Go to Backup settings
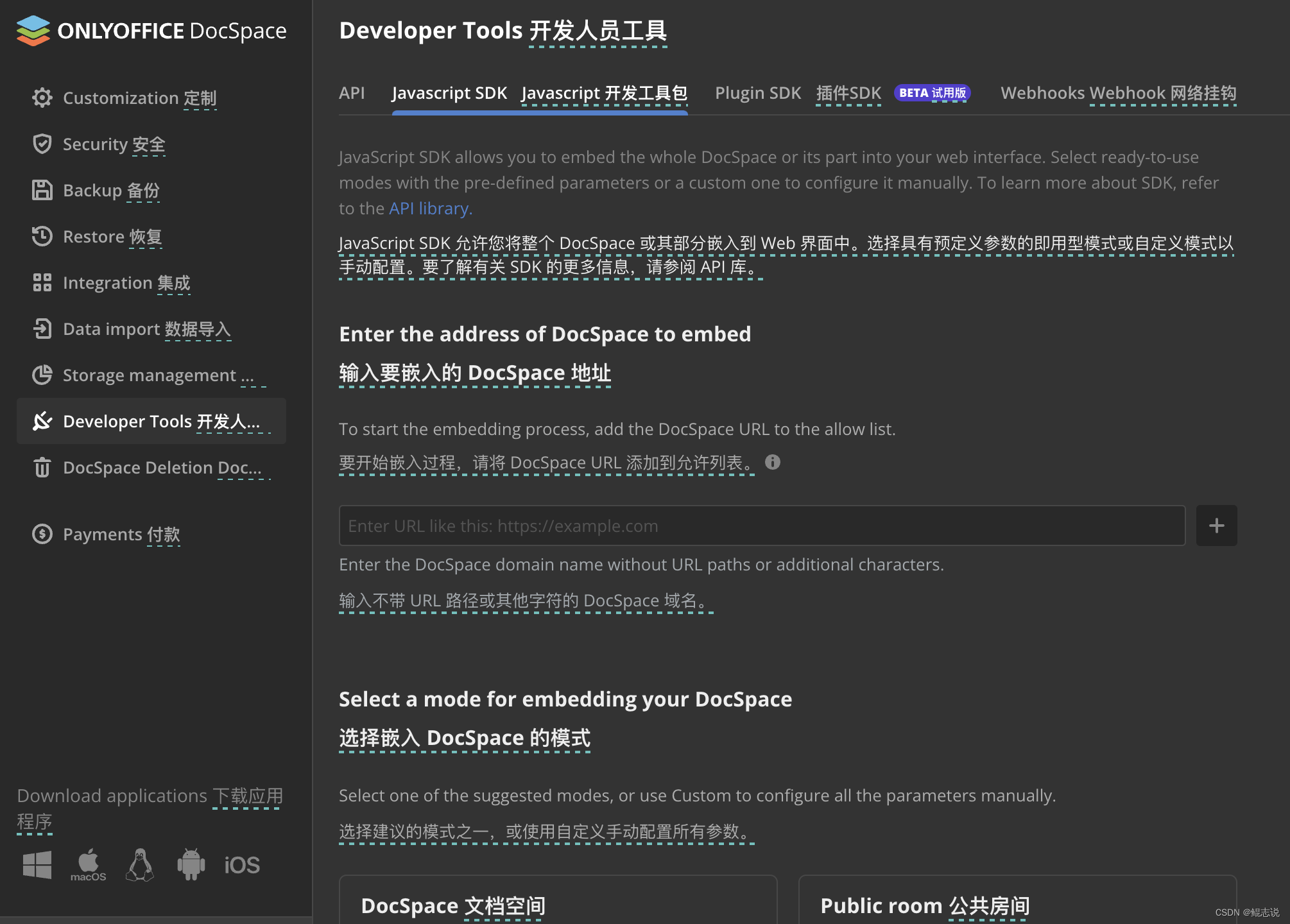Image resolution: width=1290 pixels, height=924 pixels. [151, 190]
